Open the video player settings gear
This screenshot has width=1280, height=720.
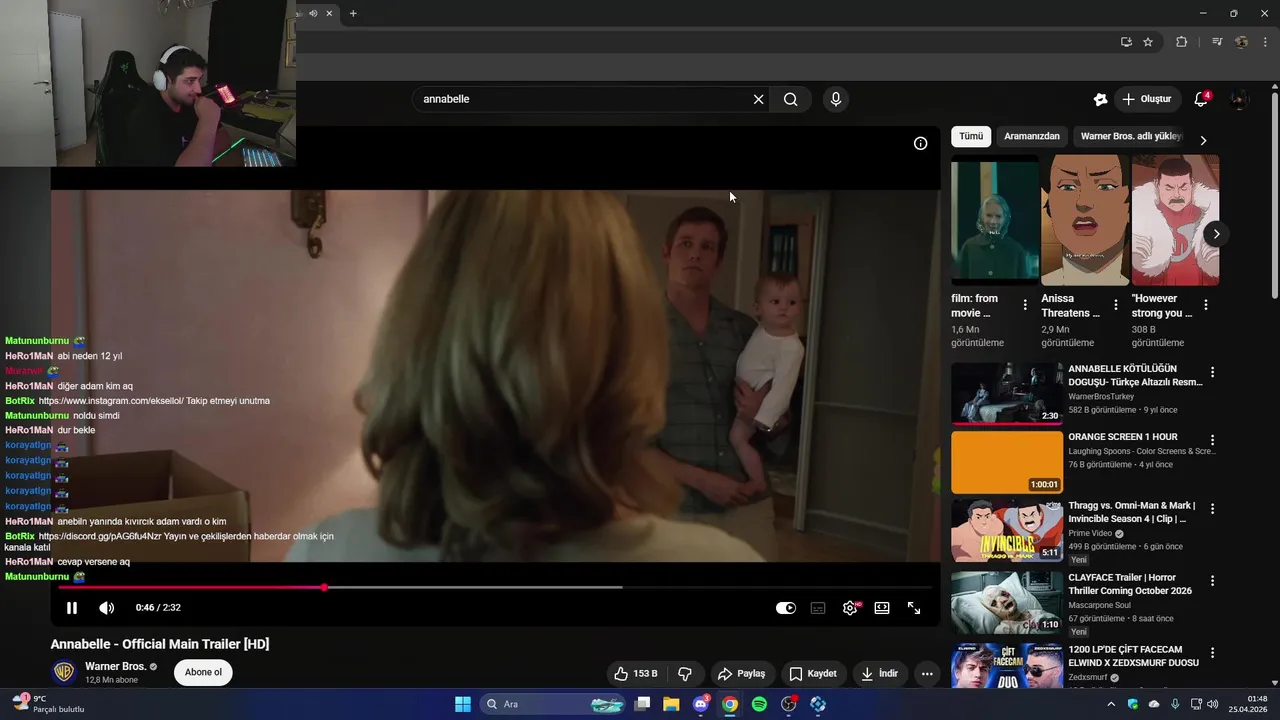[x=850, y=608]
